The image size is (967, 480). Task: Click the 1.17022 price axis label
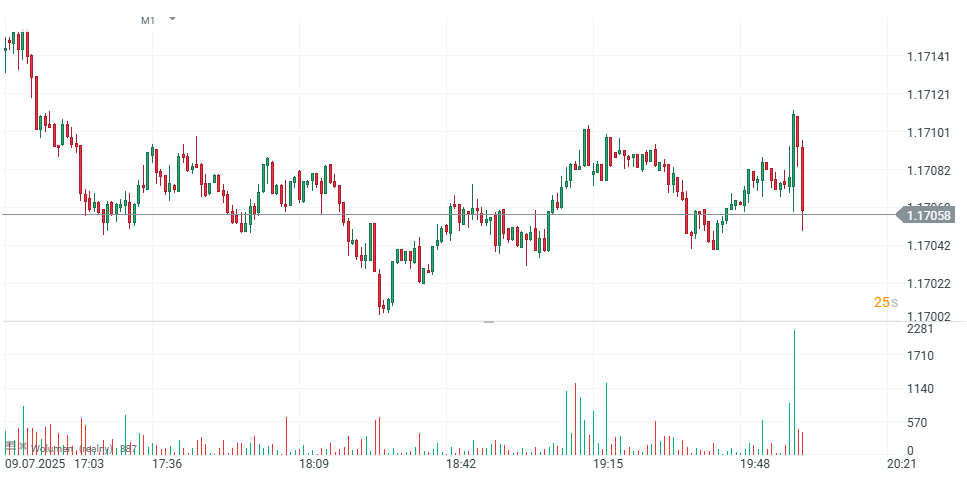coord(928,284)
